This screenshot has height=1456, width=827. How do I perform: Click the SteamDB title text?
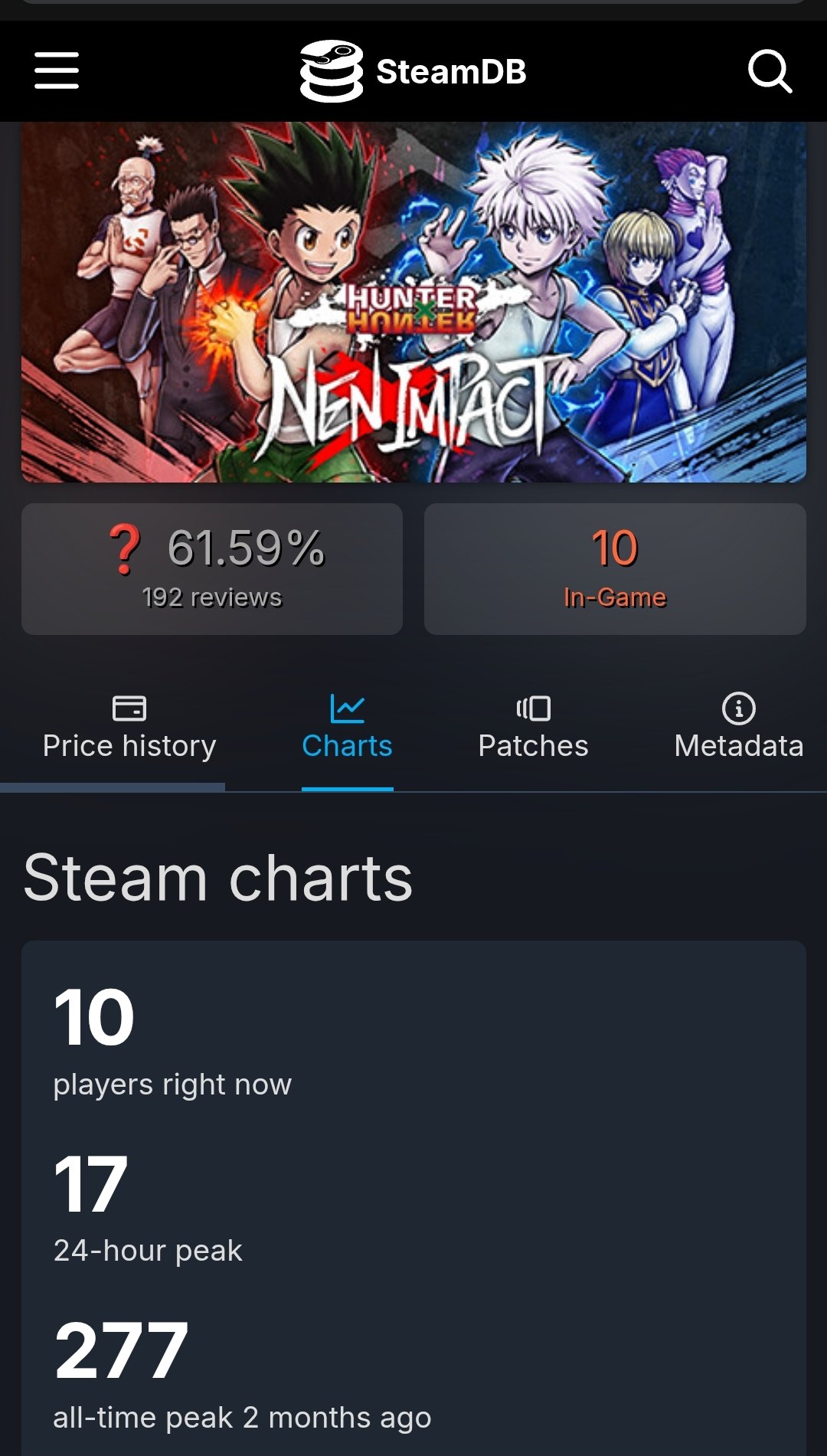pos(451,72)
